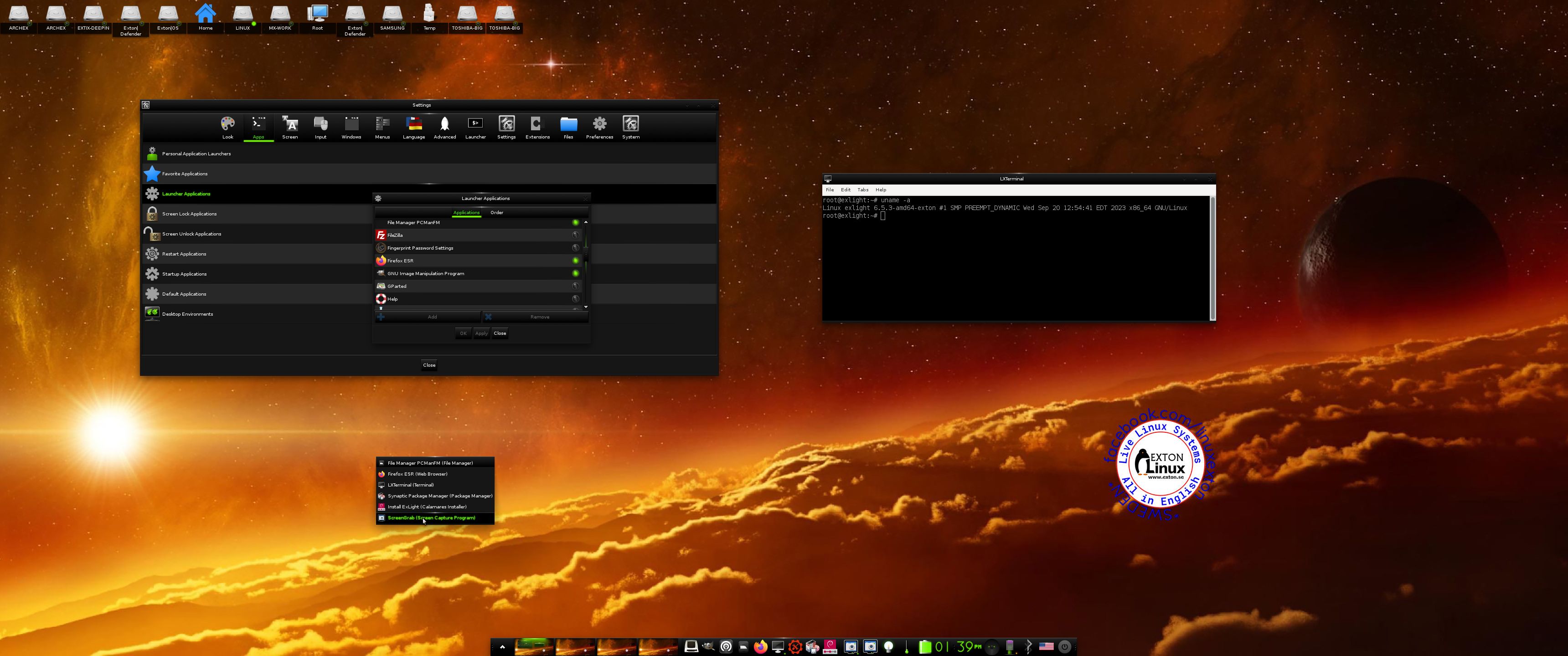Disable Firefox ESR launcher toggle
The width and height of the screenshot is (1568, 656).
575,261
